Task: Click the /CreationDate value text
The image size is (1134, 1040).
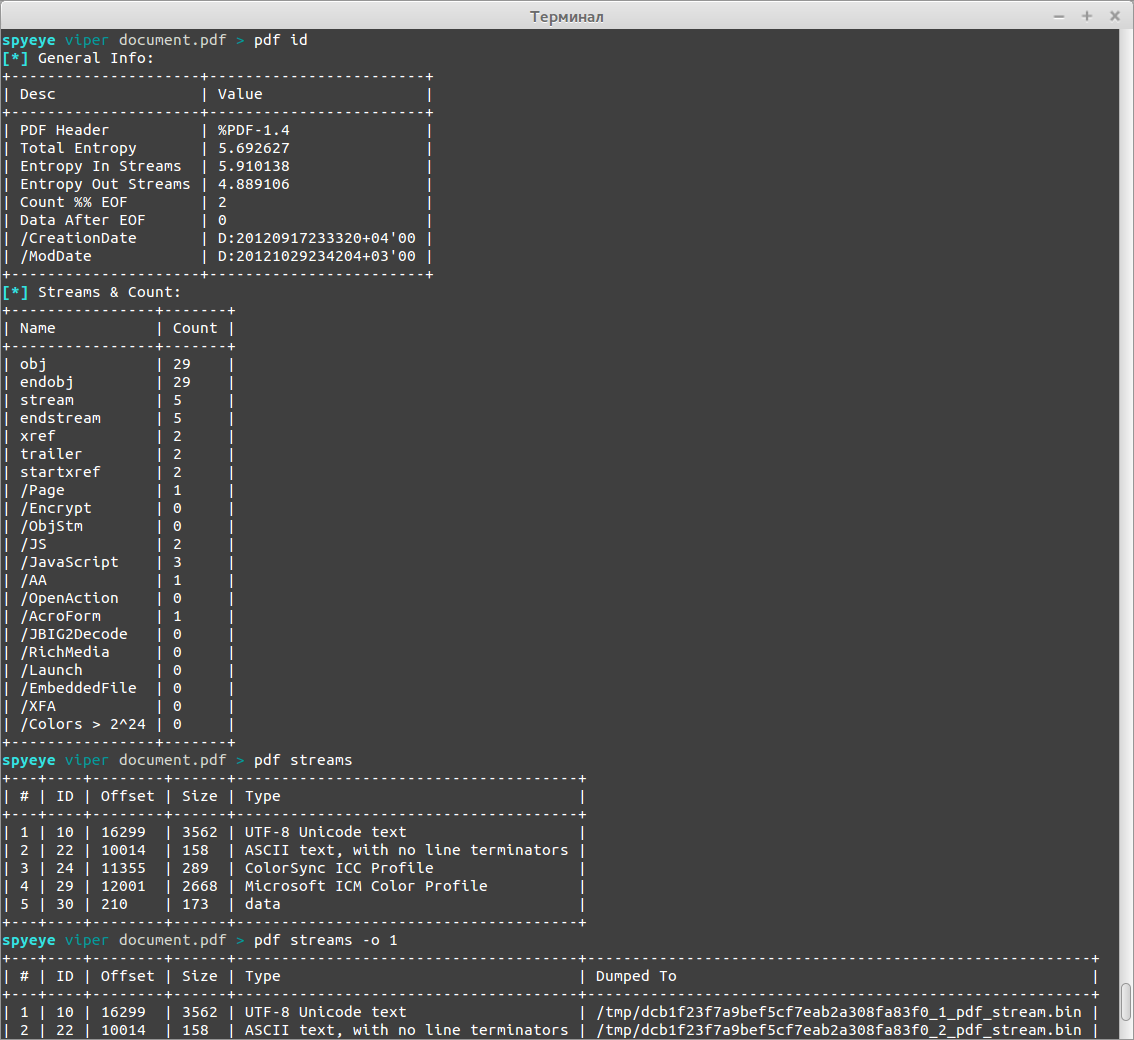Action: click(x=317, y=238)
